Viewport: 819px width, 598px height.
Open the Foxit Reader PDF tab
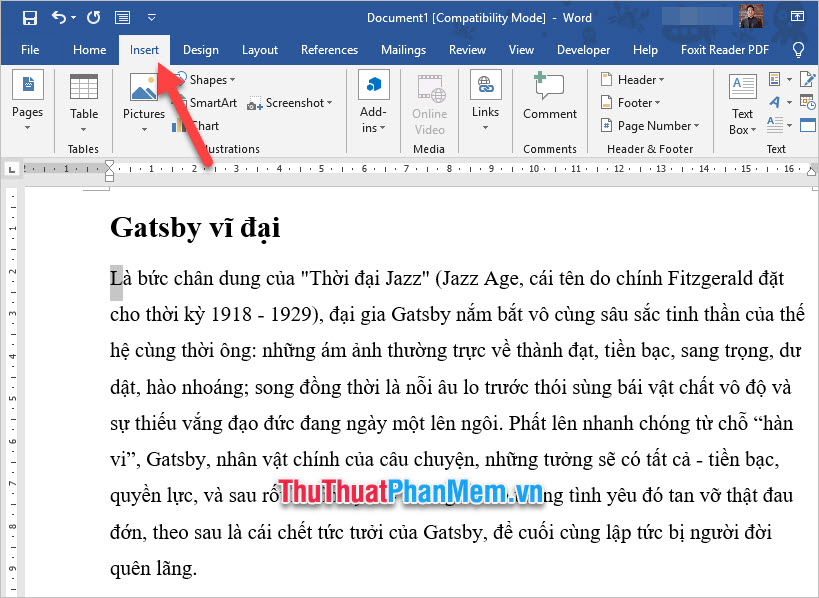click(x=724, y=50)
